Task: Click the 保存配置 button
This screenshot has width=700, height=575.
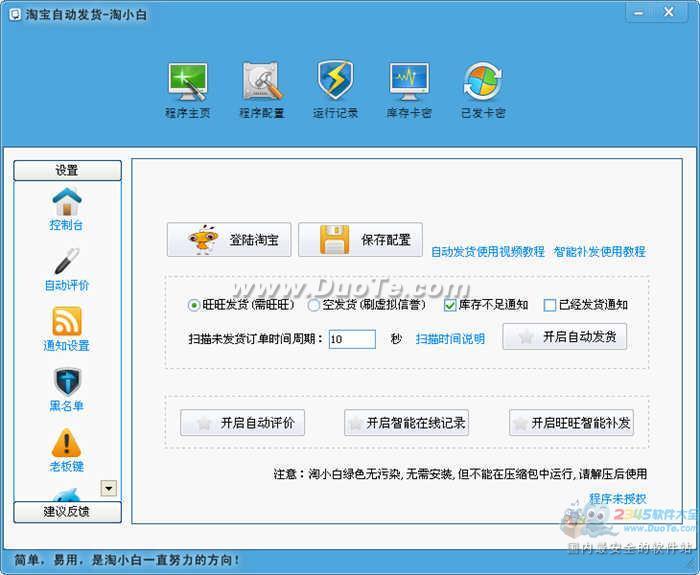Action: pyautogui.click(x=360, y=240)
